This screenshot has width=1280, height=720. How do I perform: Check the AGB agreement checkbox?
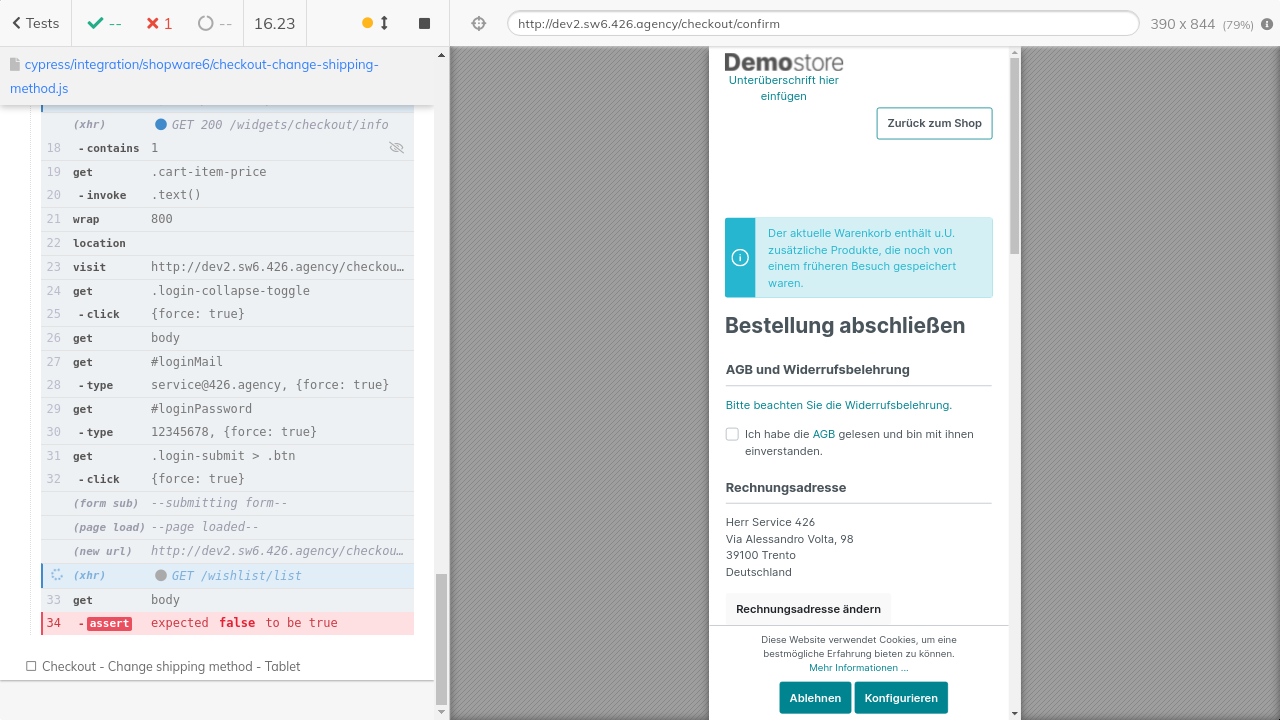[x=732, y=434]
